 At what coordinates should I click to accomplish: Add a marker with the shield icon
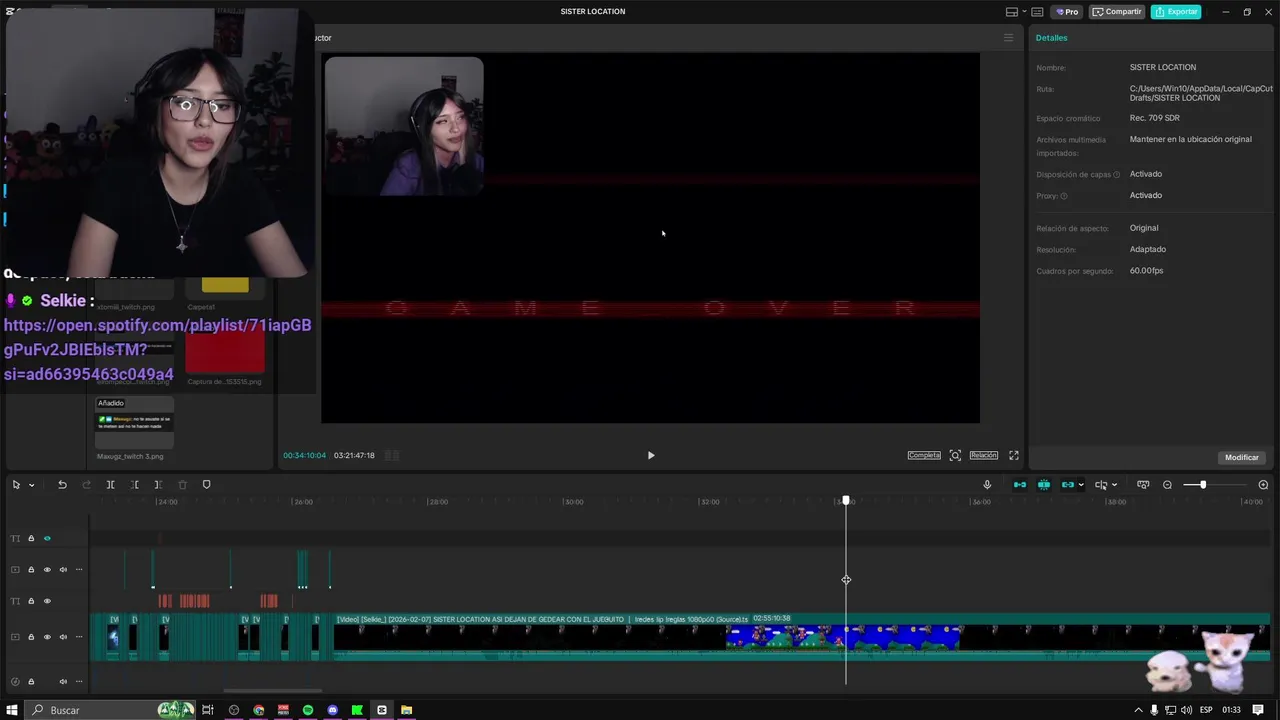(x=207, y=485)
